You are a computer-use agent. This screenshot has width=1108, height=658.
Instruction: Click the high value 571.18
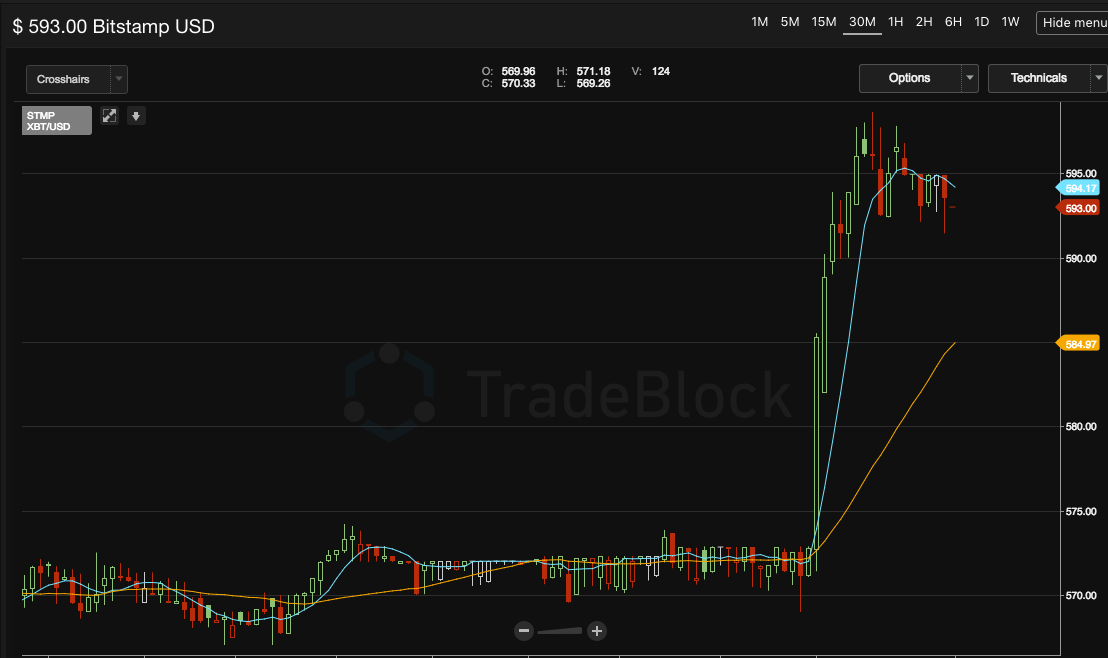[x=593, y=71]
